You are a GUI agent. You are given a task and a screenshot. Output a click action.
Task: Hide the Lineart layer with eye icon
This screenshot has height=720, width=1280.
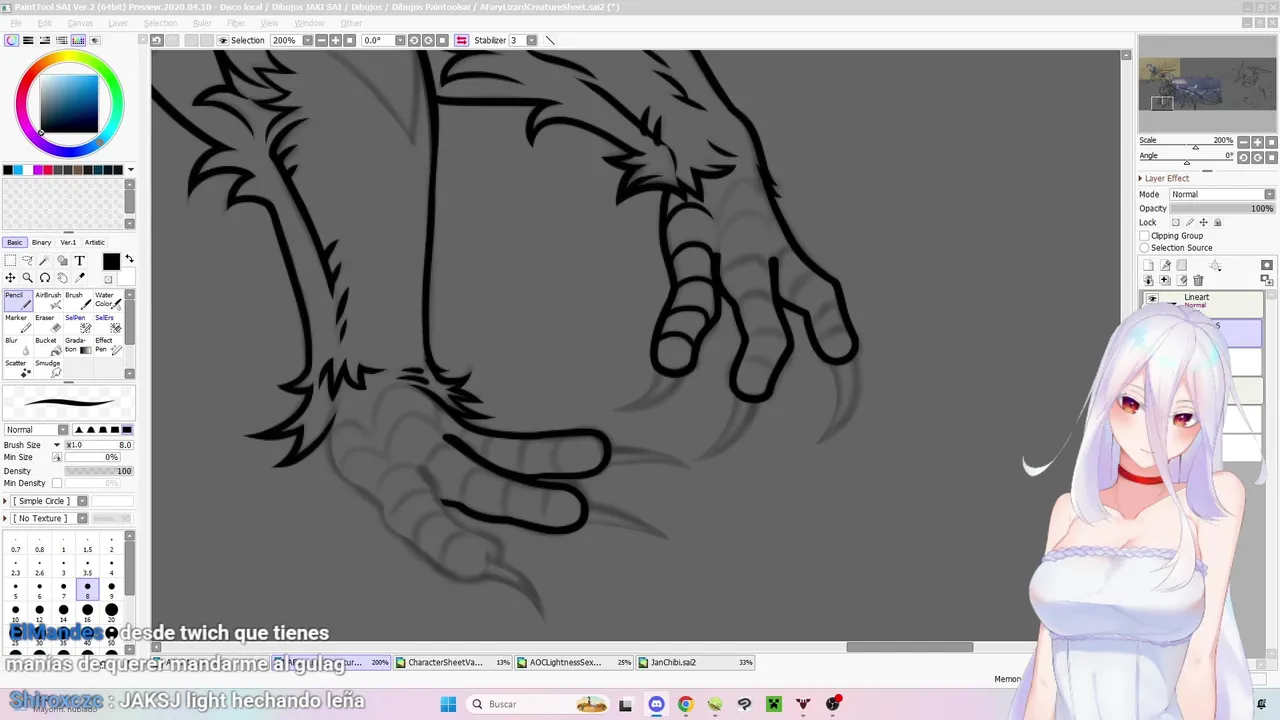[1152, 299]
